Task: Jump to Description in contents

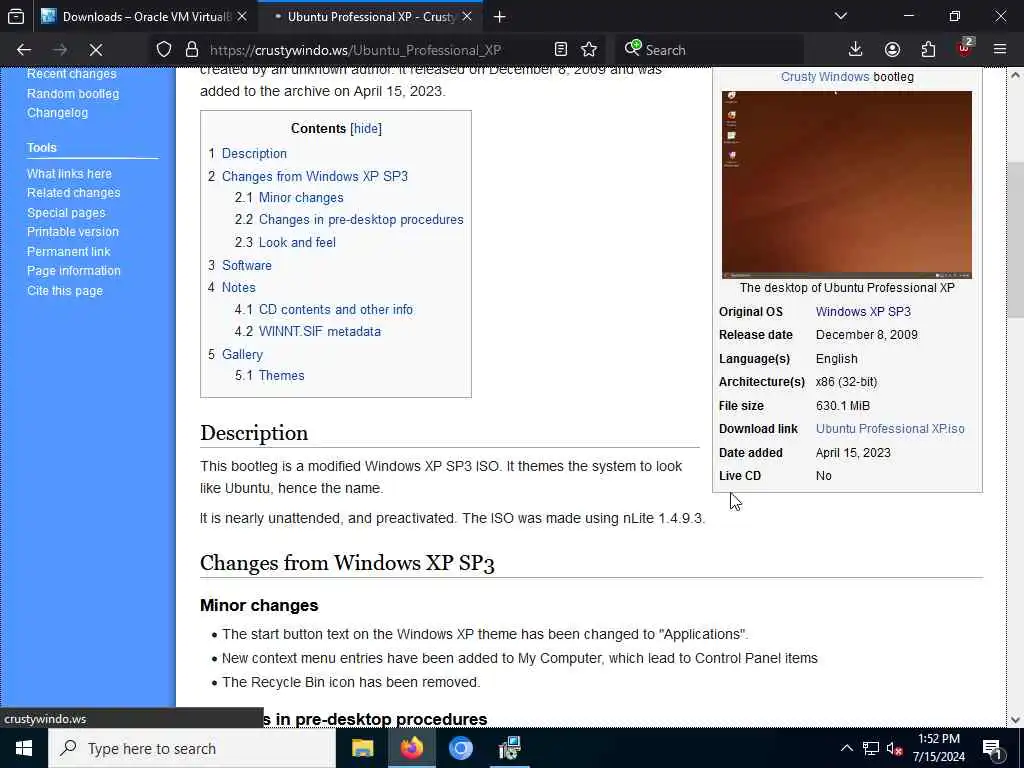Action: [x=254, y=153]
